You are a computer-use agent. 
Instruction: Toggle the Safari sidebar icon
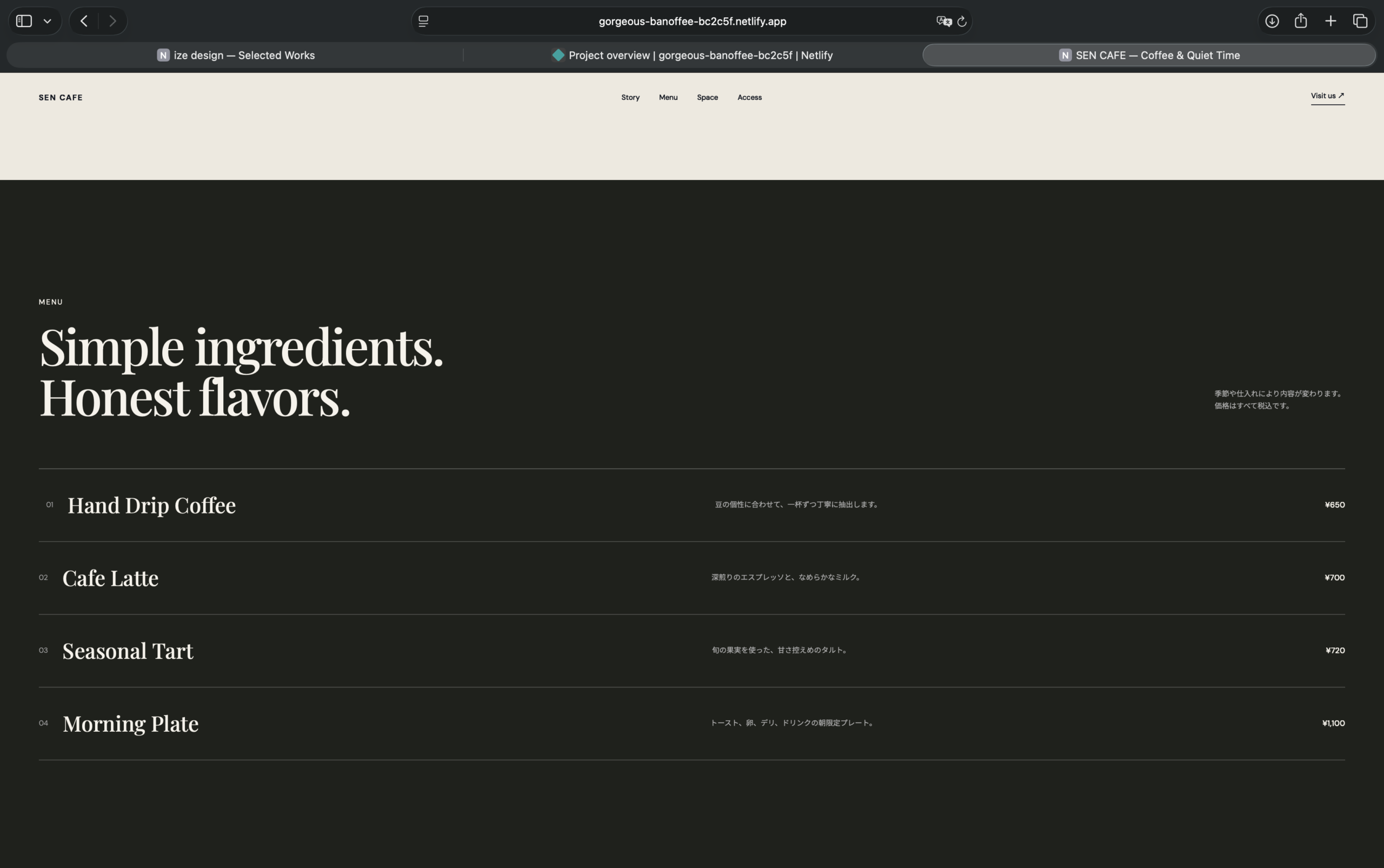(x=24, y=21)
